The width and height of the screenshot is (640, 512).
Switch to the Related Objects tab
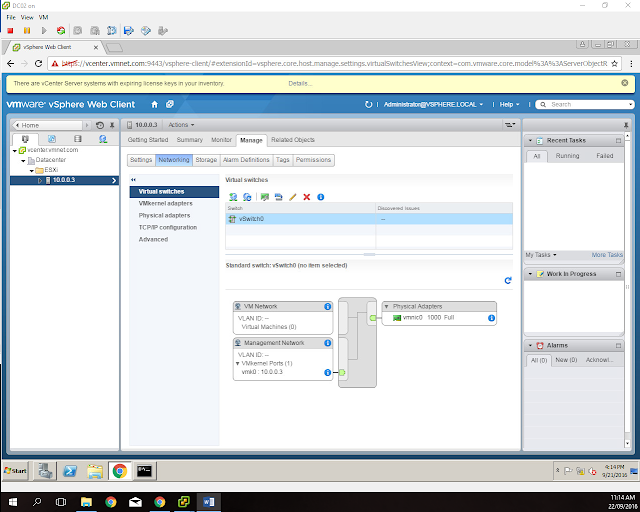tap(293, 140)
